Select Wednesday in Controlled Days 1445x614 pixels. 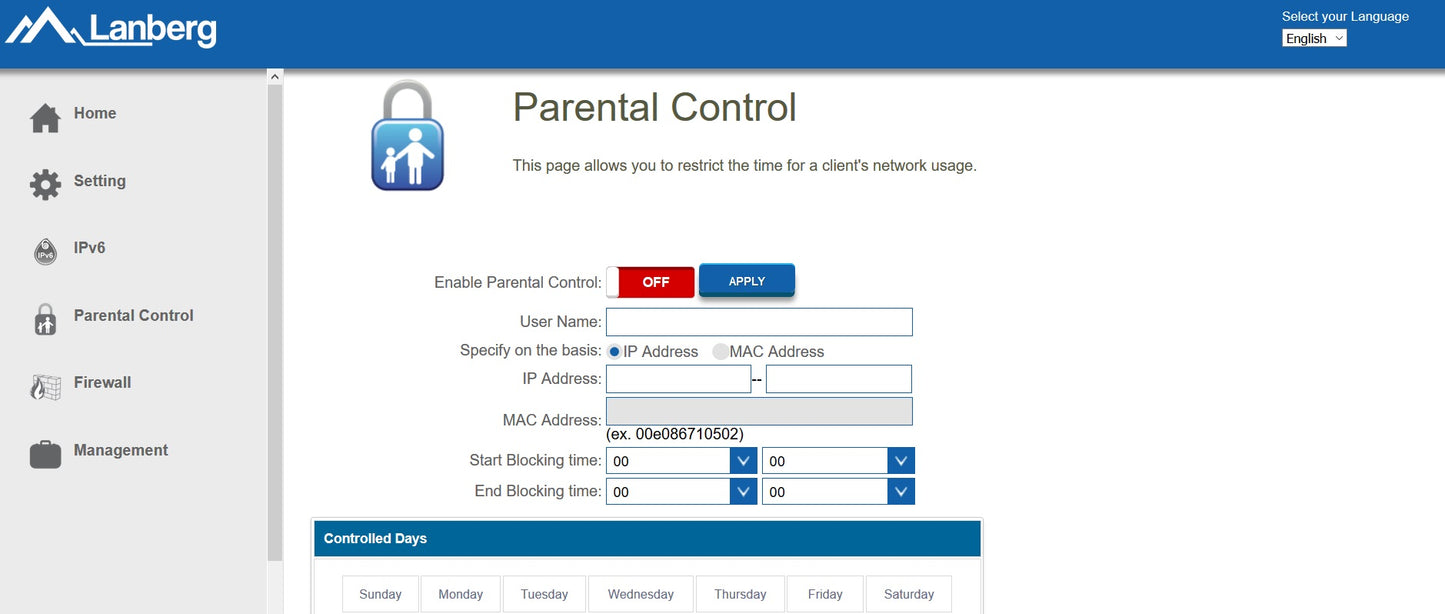click(x=640, y=594)
